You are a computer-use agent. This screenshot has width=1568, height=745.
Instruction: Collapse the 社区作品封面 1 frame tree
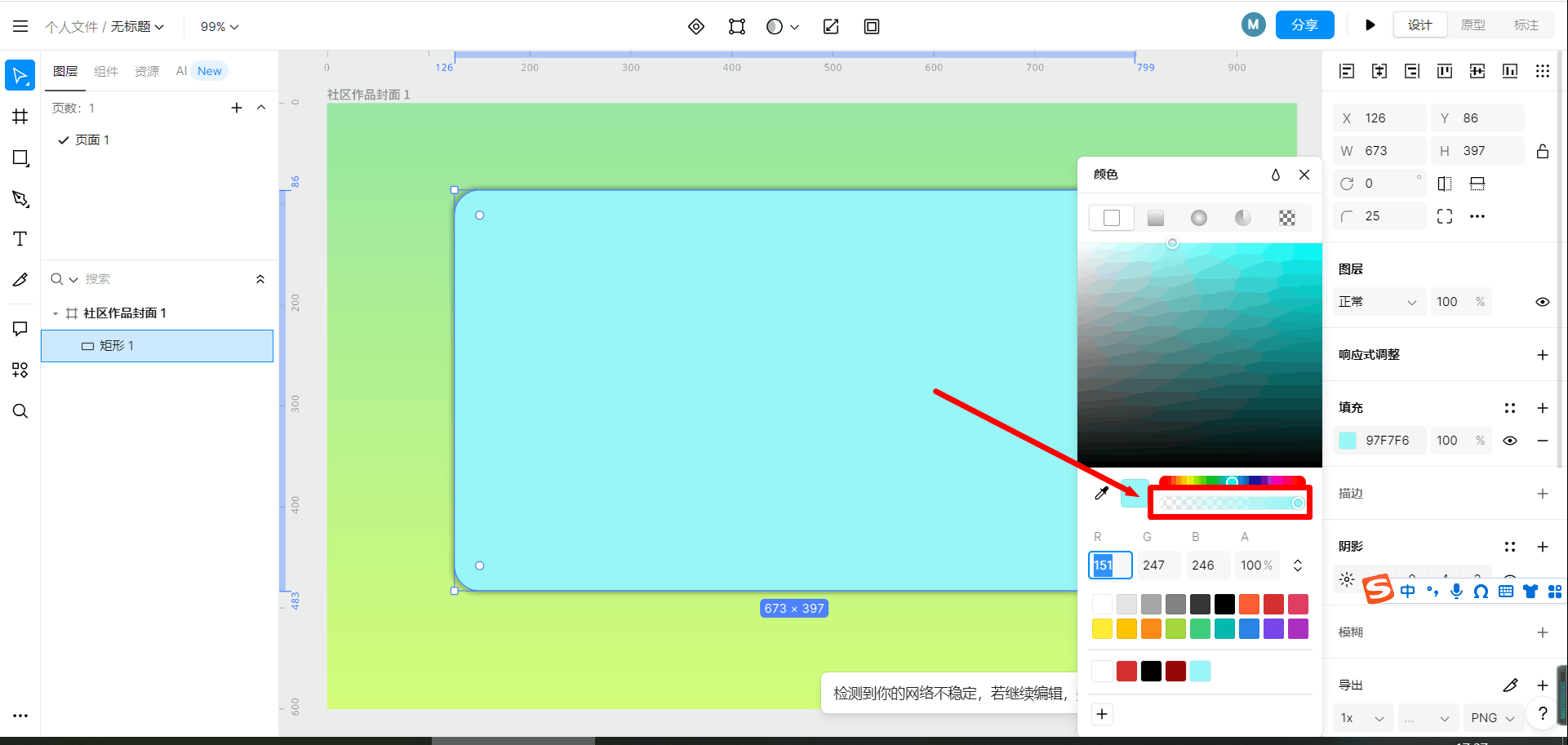(56, 313)
